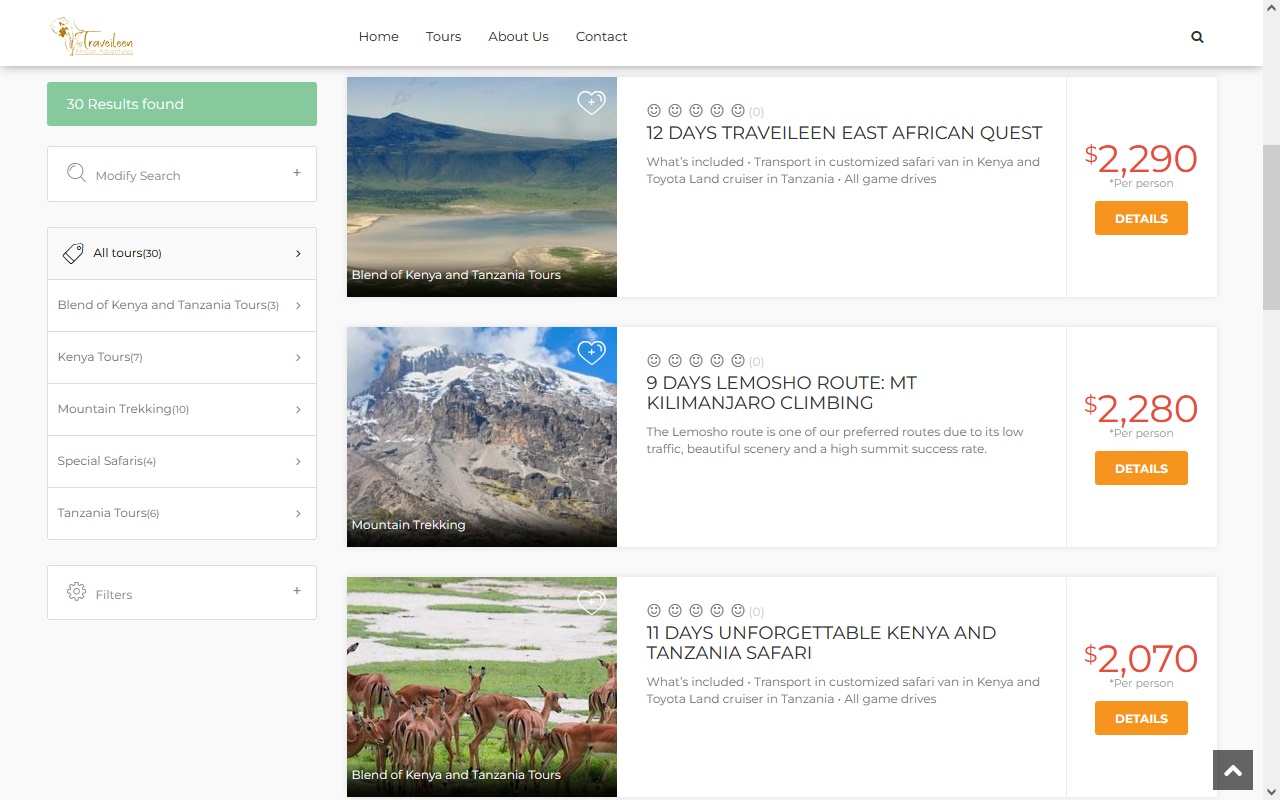
Task: Click chevron on Mountain Trekking row
Action: [x=298, y=410]
